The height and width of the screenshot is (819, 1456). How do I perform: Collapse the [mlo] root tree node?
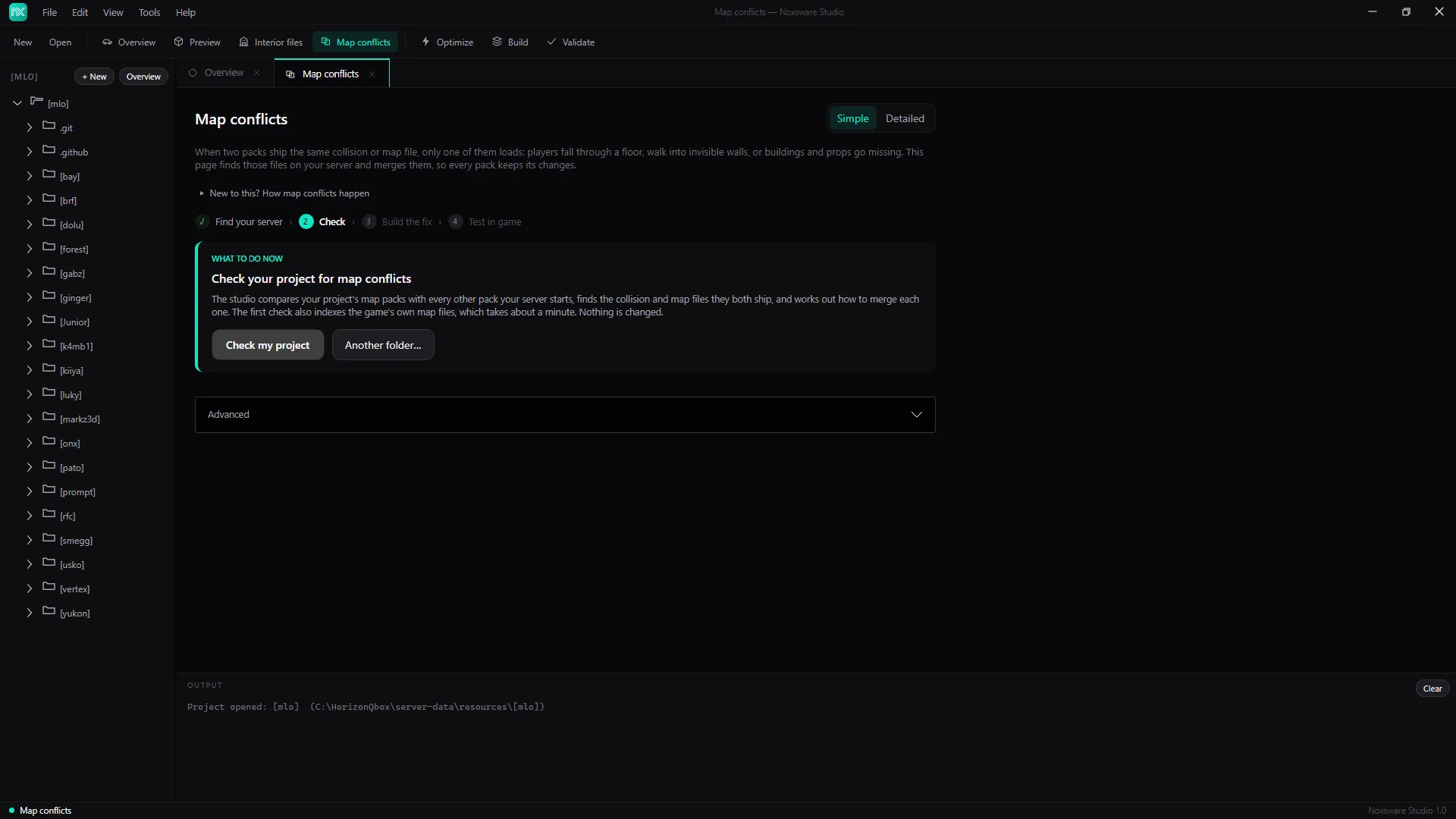click(x=17, y=103)
